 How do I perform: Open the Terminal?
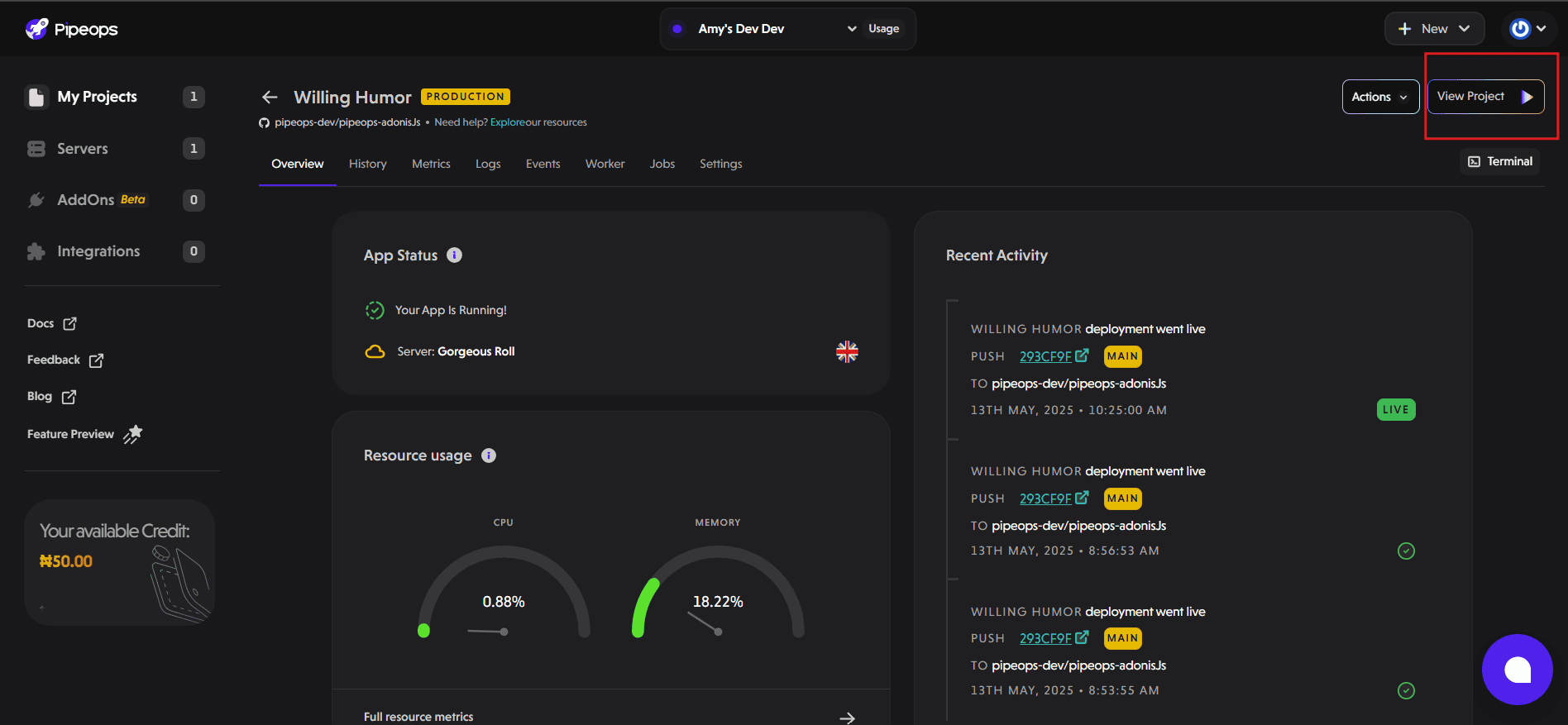(1500, 161)
